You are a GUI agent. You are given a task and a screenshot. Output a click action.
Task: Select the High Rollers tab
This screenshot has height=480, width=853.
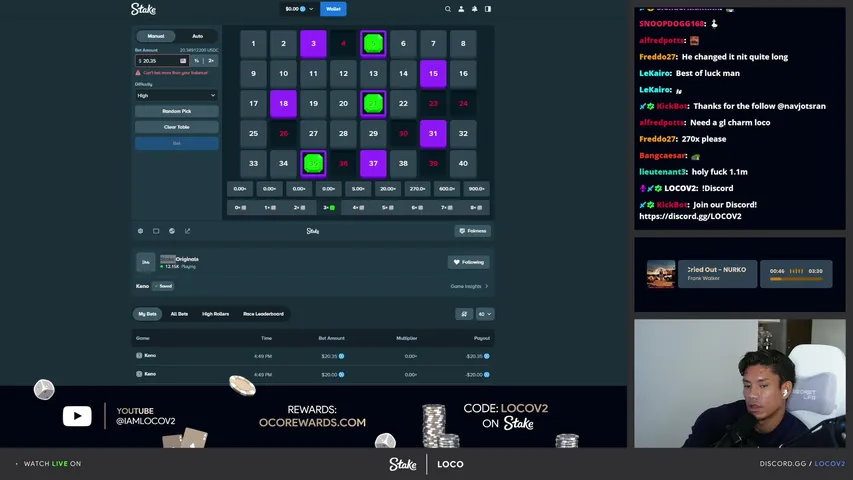pos(215,314)
